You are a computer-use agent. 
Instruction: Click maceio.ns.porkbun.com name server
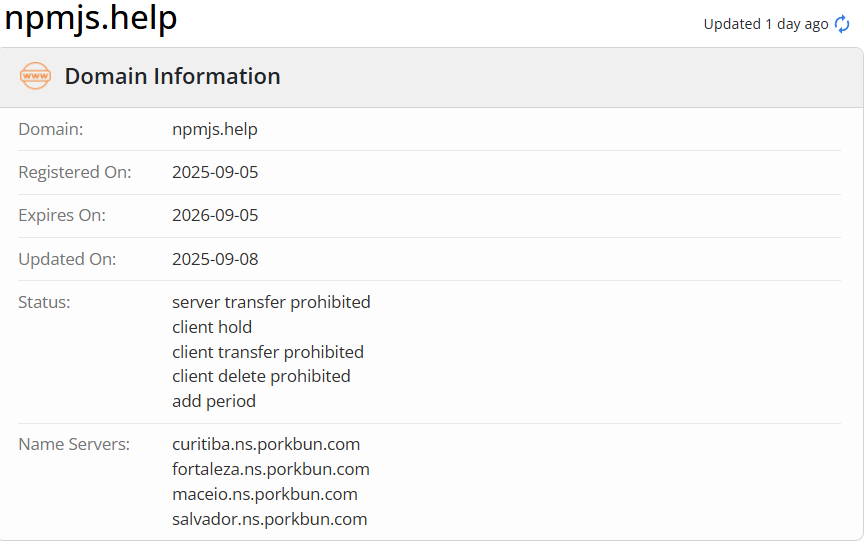tap(265, 494)
